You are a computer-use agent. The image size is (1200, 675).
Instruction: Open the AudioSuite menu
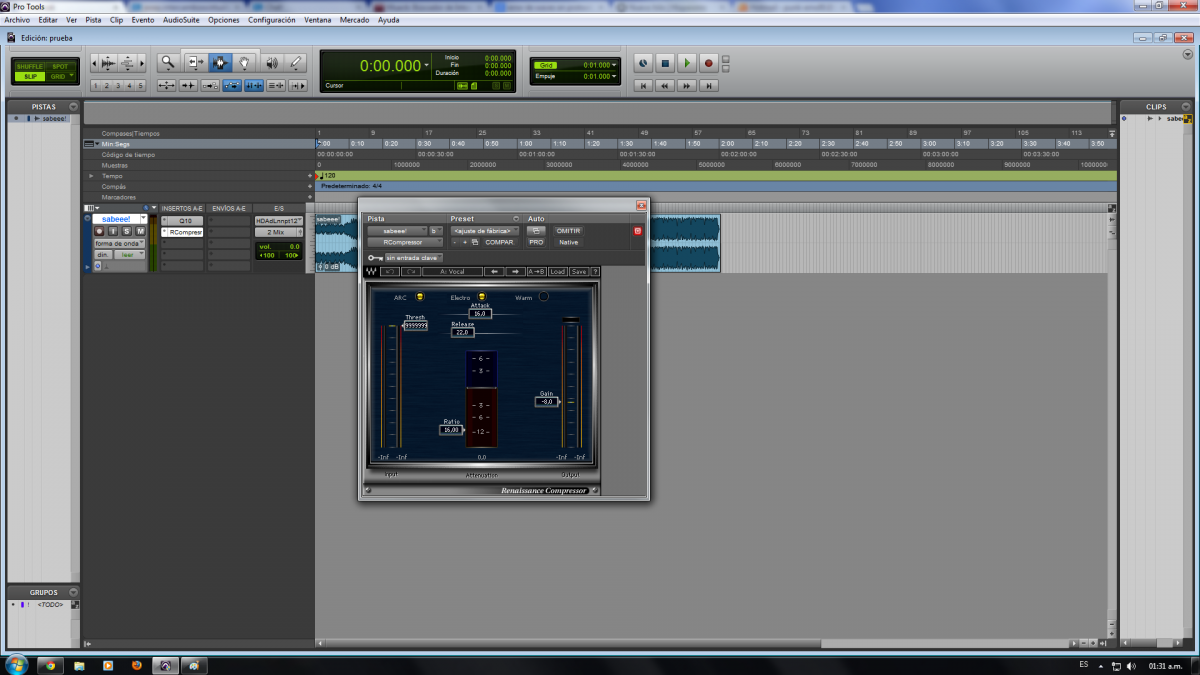tap(181, 20)
